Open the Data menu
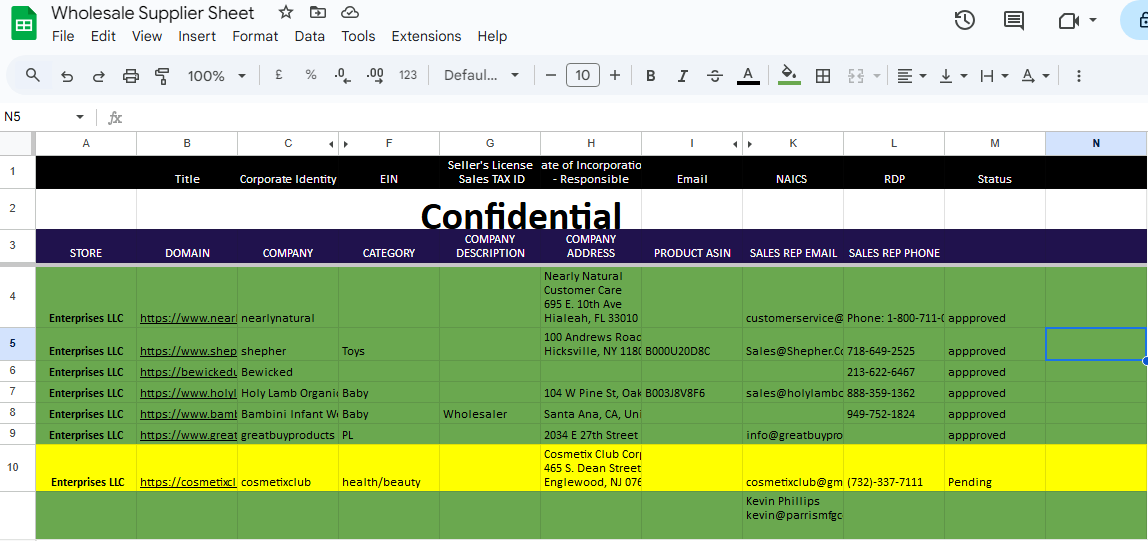The width and height of the screenshot is (1148, 541). [x=310, y=36]
